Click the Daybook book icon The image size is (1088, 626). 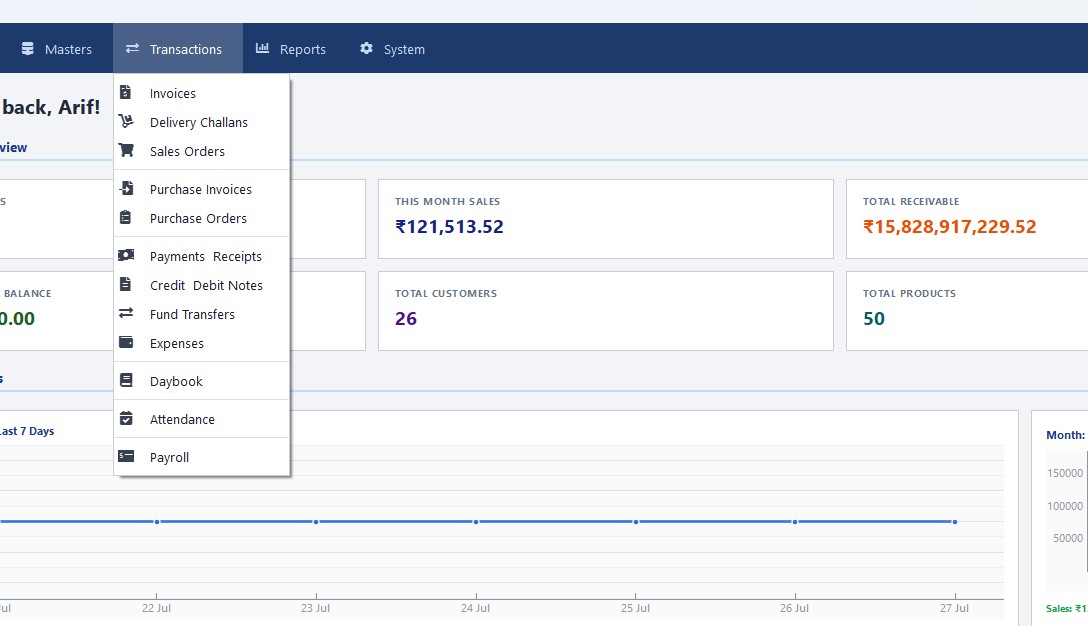coord(126,380)
